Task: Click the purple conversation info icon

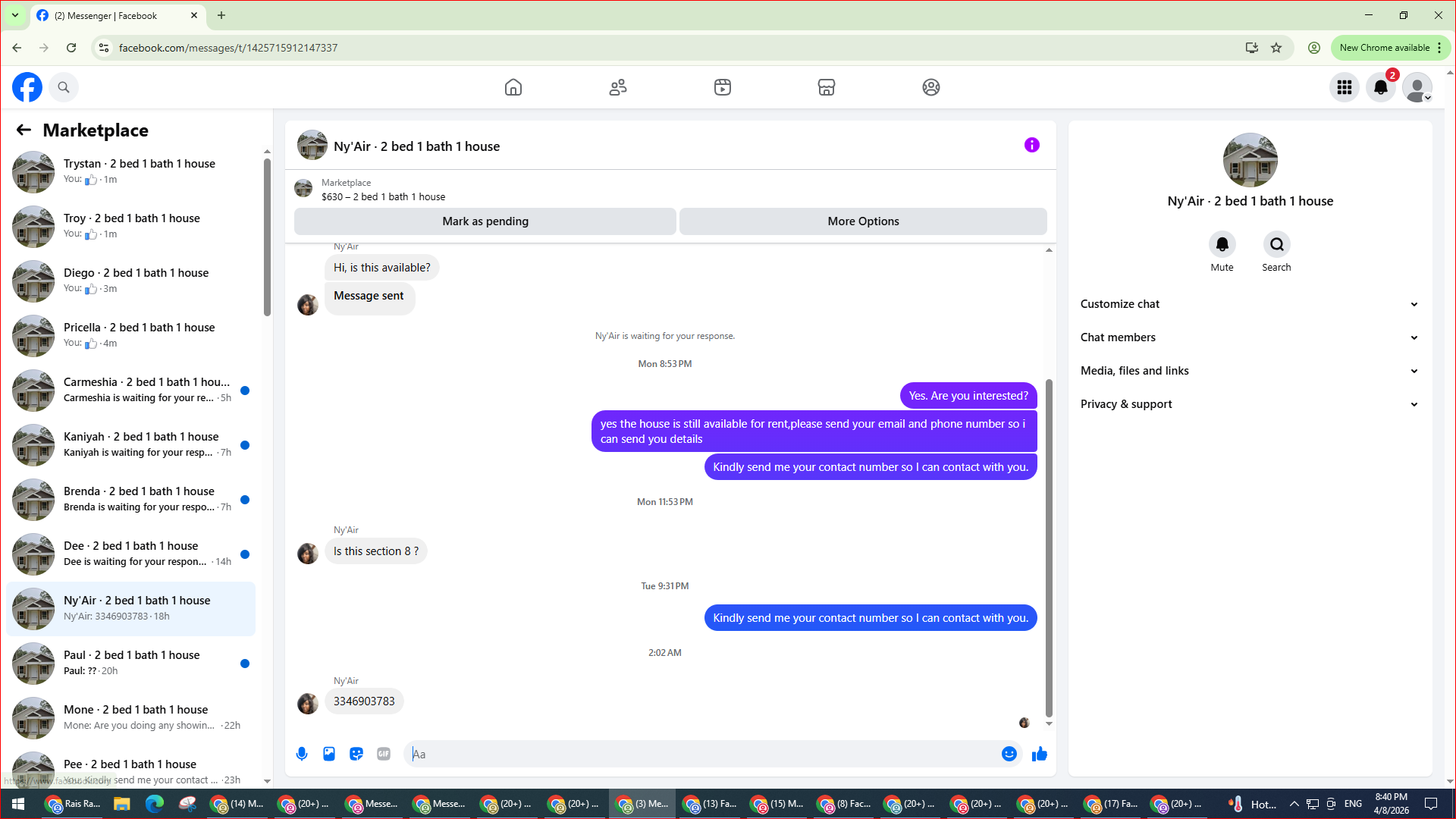Action: coord(1031,145)
